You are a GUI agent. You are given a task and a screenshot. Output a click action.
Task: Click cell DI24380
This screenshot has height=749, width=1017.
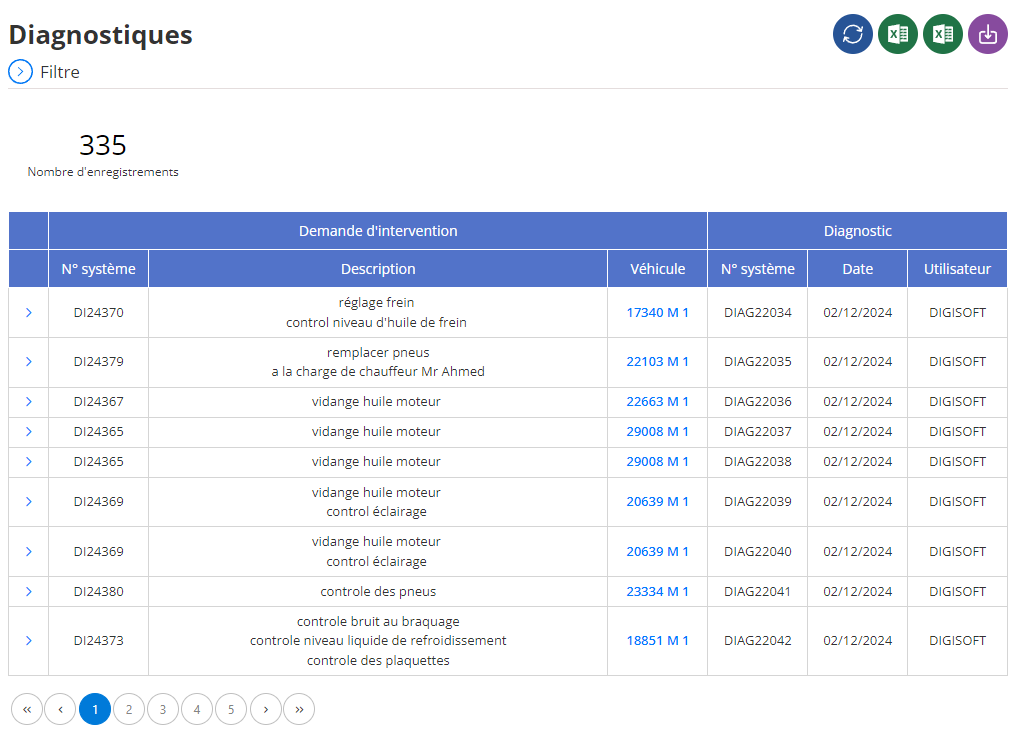[99, 591]
